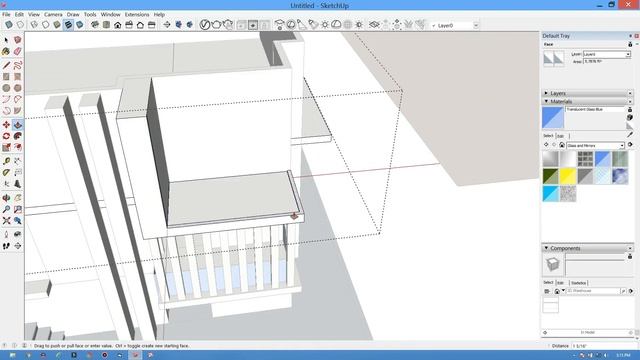This screenshot has height=360, width=640.
Task: Switch to Components Statistics tab
Action: coord(578,283)
